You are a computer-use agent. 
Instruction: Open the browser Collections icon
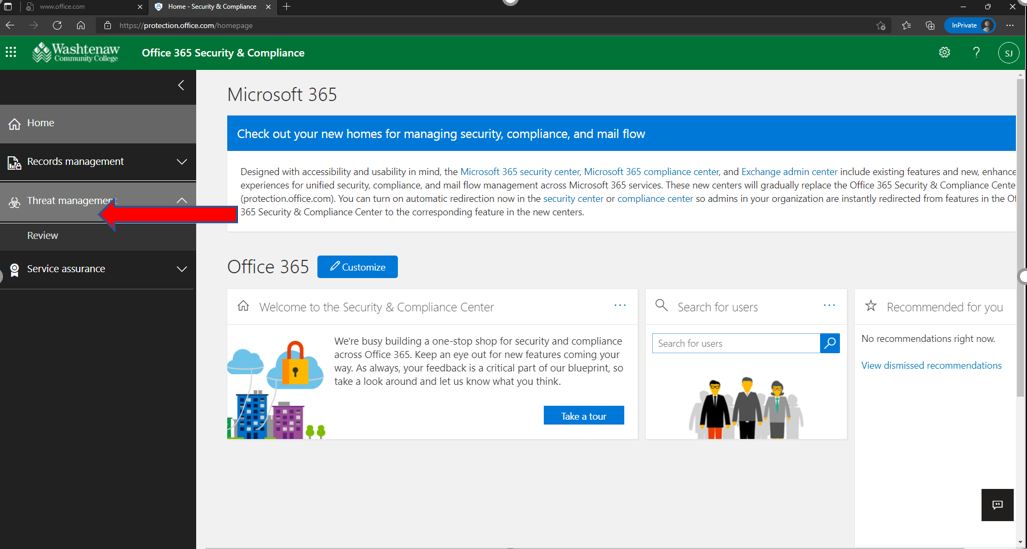(930, 26)
